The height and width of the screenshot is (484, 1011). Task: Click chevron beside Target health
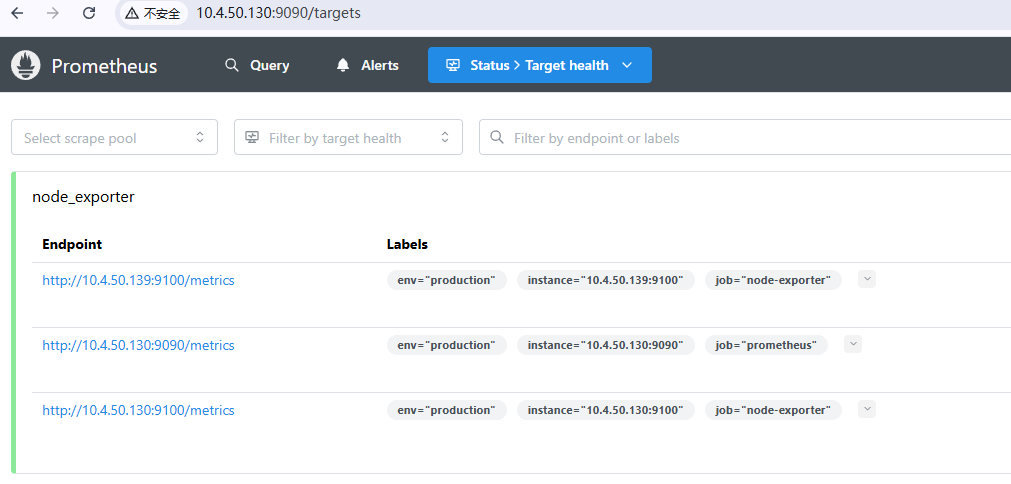pyautogui.click(x=627, y=65)
